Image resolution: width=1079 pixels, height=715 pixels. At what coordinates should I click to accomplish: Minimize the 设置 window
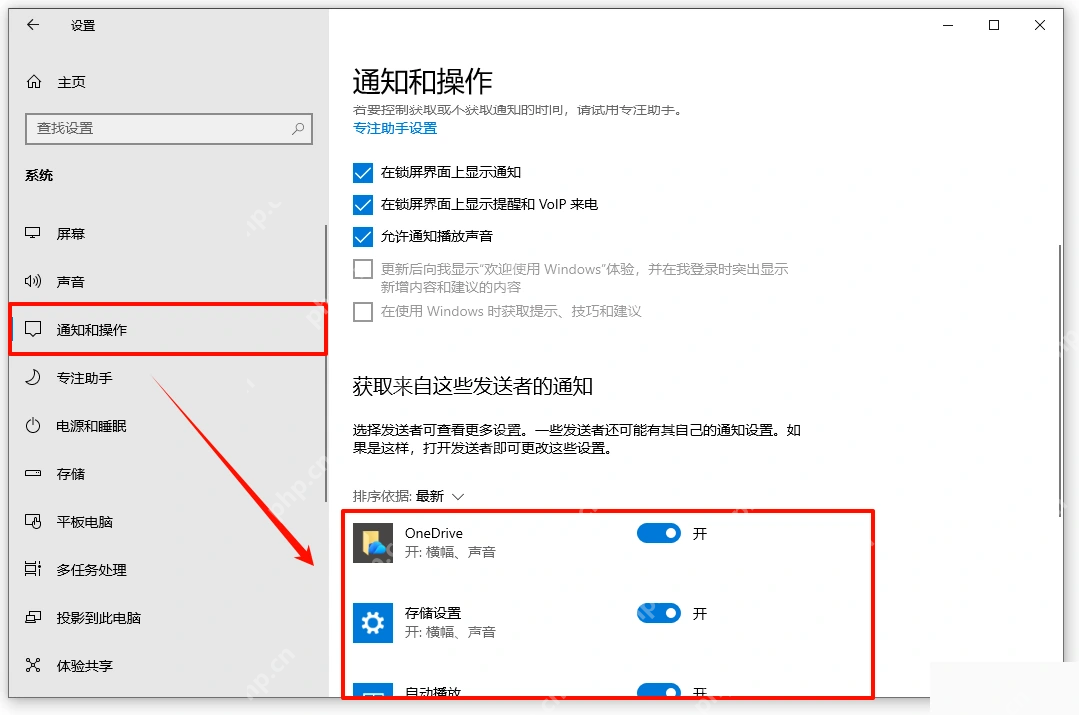(948, 25)
